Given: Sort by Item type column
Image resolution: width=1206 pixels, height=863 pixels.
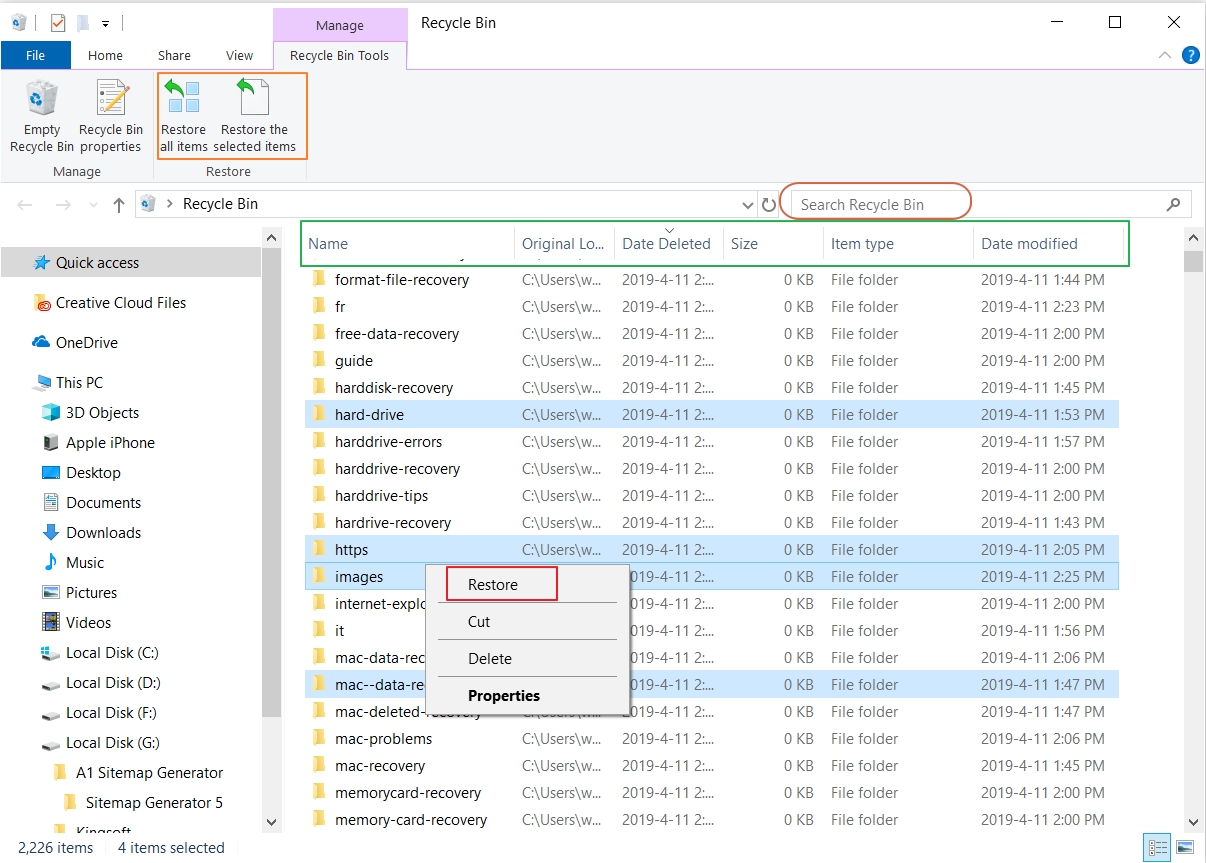Looking at the screenshot, I should click(x=898, y=244).
